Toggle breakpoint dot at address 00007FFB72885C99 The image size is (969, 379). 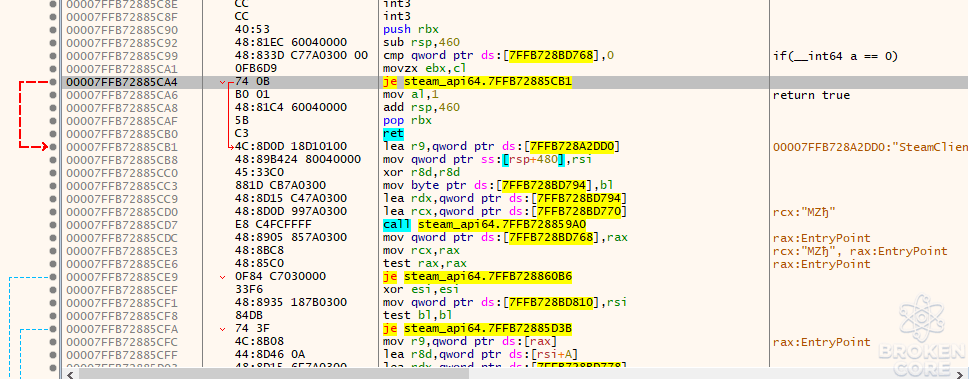tap(53, 56)
